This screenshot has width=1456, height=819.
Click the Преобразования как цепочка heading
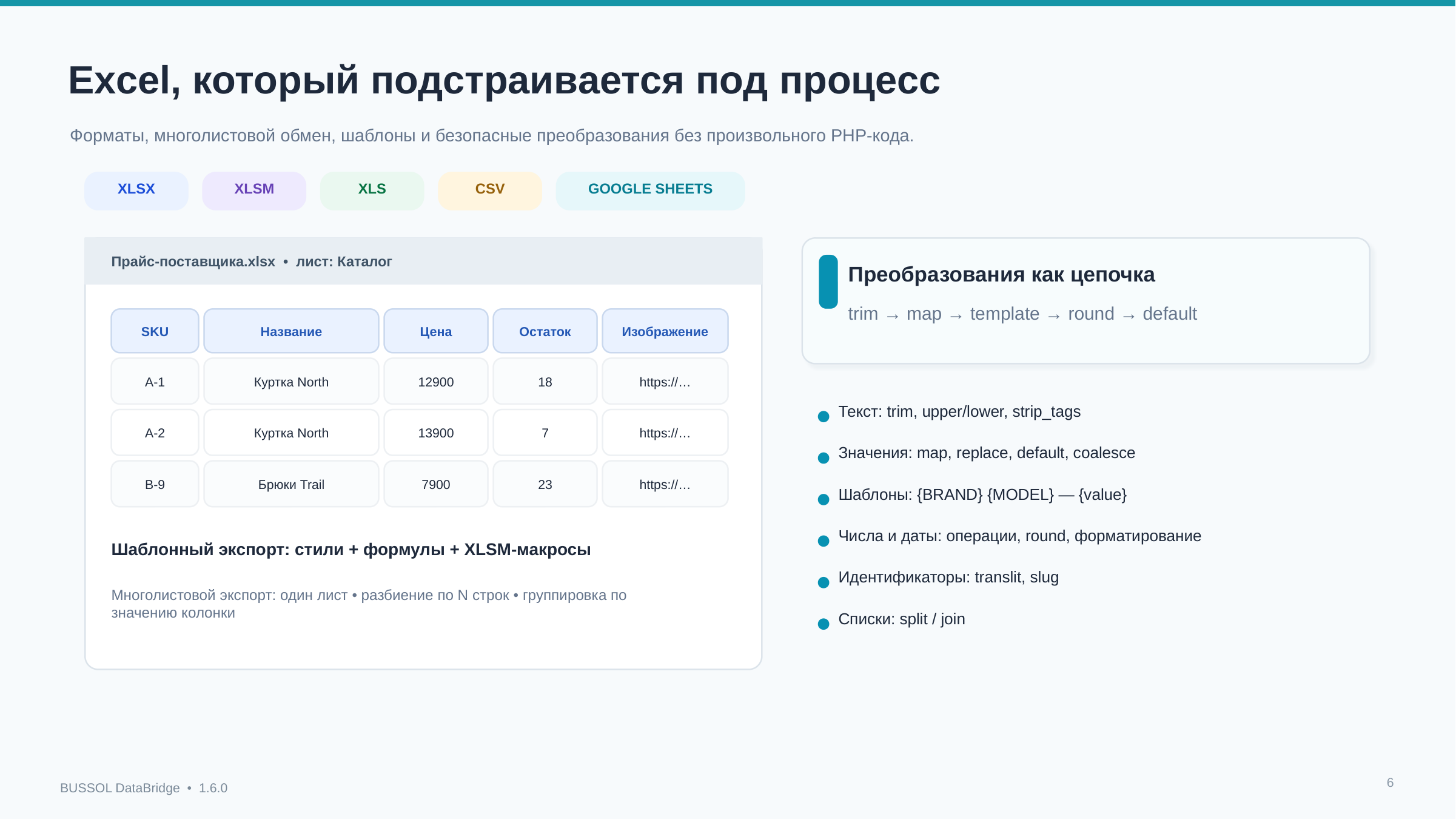click(x=1001, y=274)
